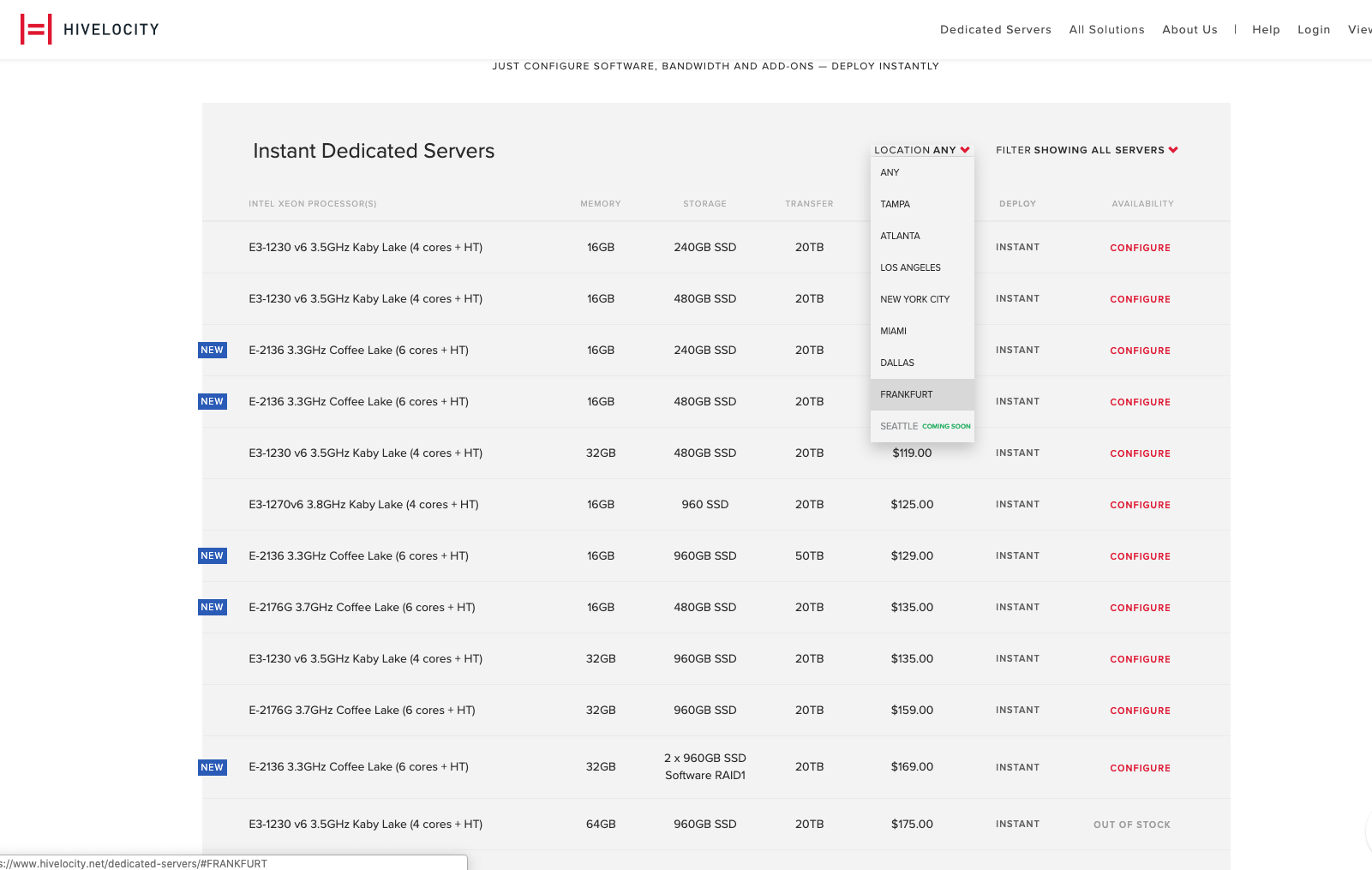The image size is (1372, 870).
Task: Click the NEW badge on the $129.00 row
Action: [x=213, y=555]
